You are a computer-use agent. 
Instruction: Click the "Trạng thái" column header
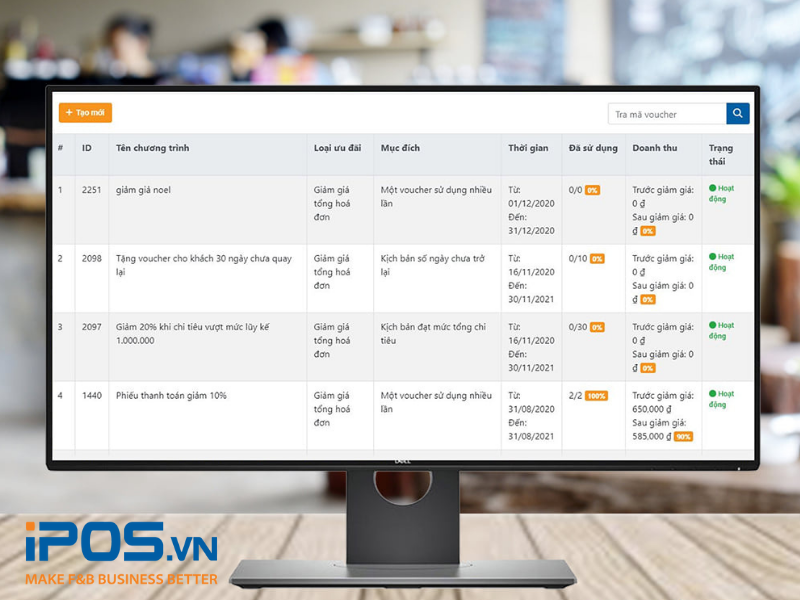721,154
